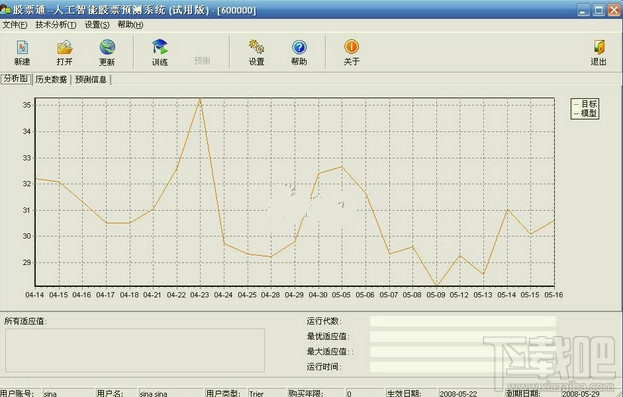The image size is (623, 397).
Task: Open the 设置(S) menu
Action: pyautogui.click(x=97, y=25)
